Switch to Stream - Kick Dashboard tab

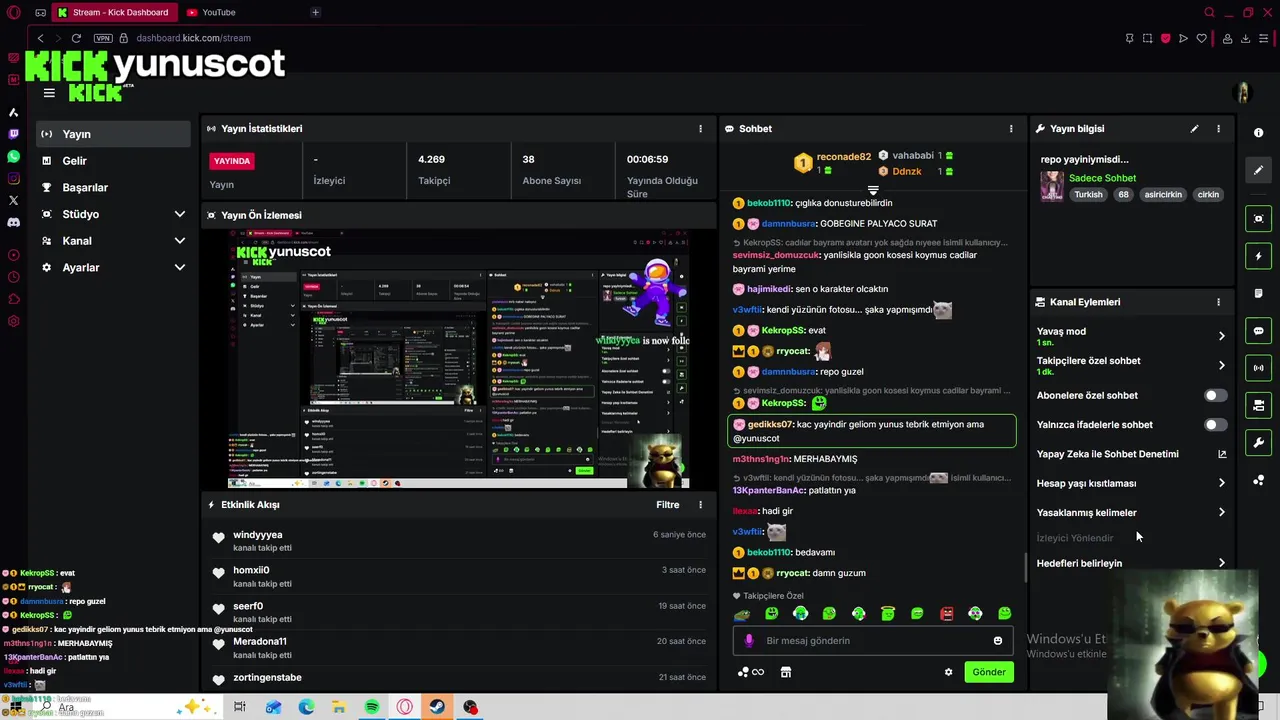point(115,12)
